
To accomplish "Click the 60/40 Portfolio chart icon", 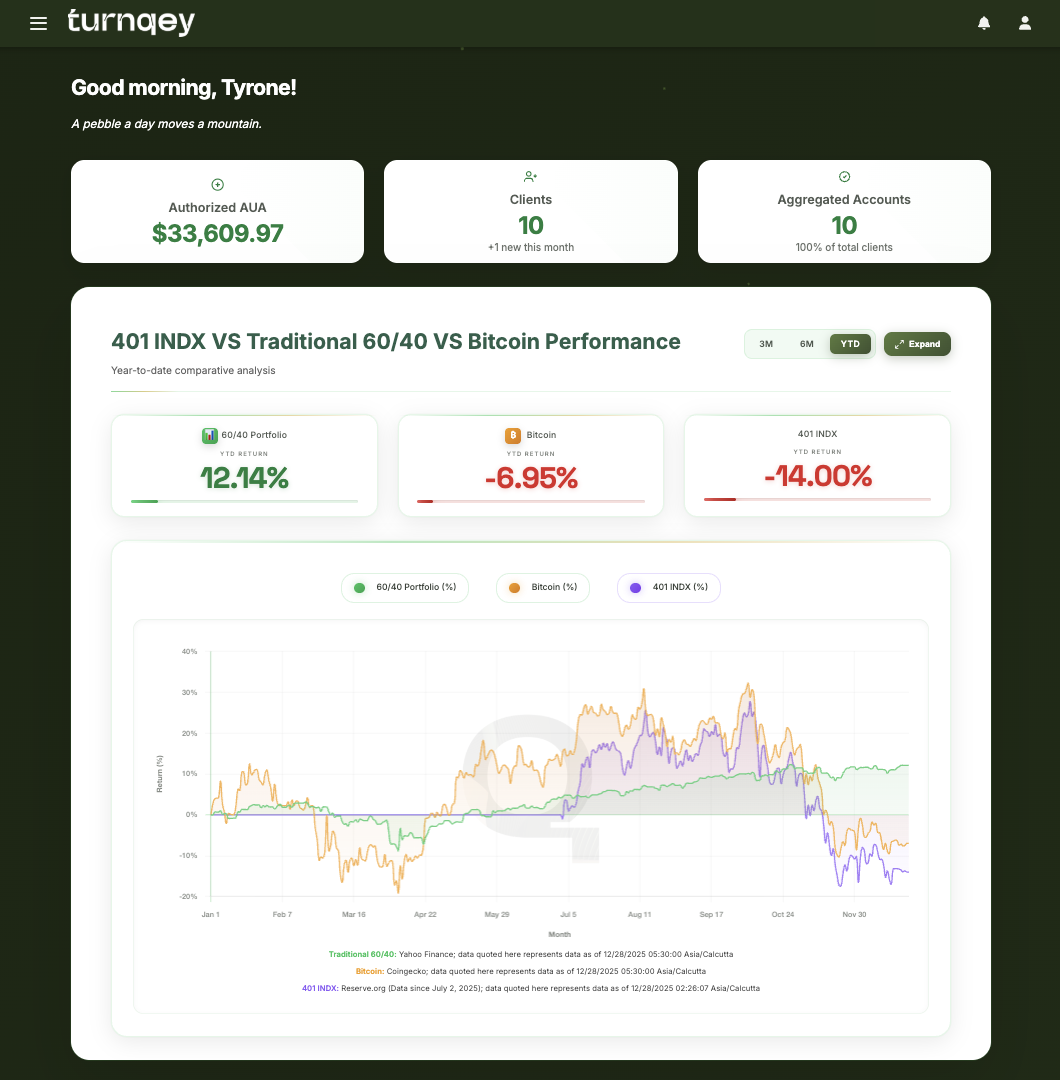I will coord(210,435).
